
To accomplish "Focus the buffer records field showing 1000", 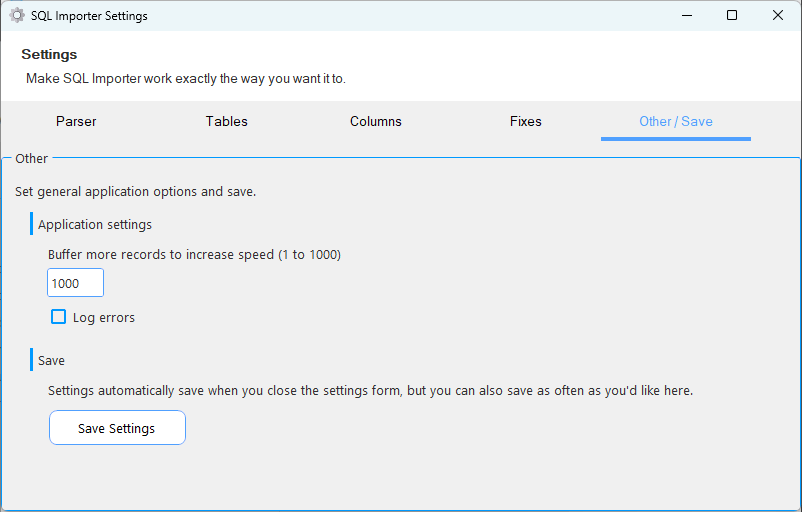I will [x=75, y=283].
